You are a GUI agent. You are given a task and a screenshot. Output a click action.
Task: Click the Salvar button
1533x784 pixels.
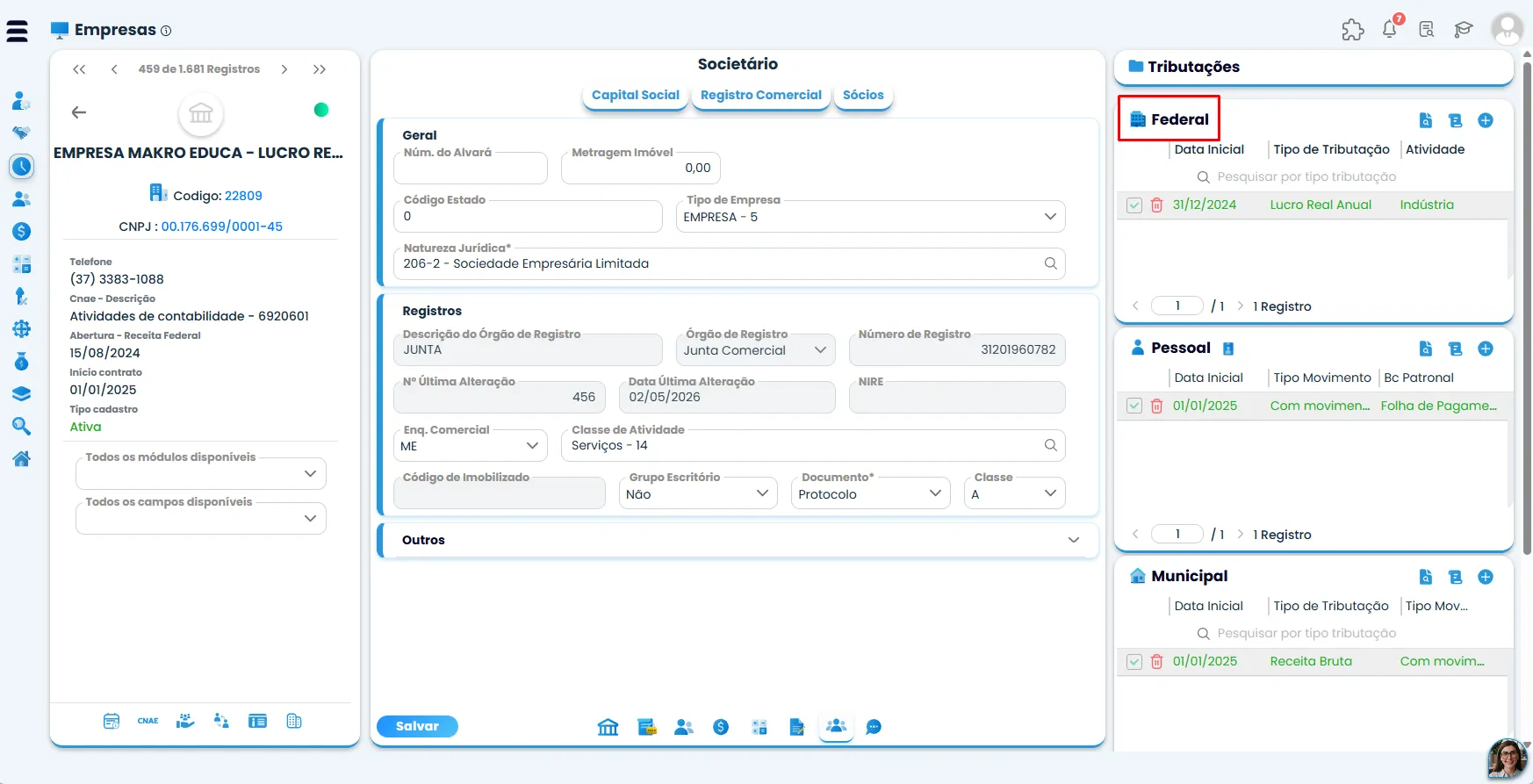[417, 726]
